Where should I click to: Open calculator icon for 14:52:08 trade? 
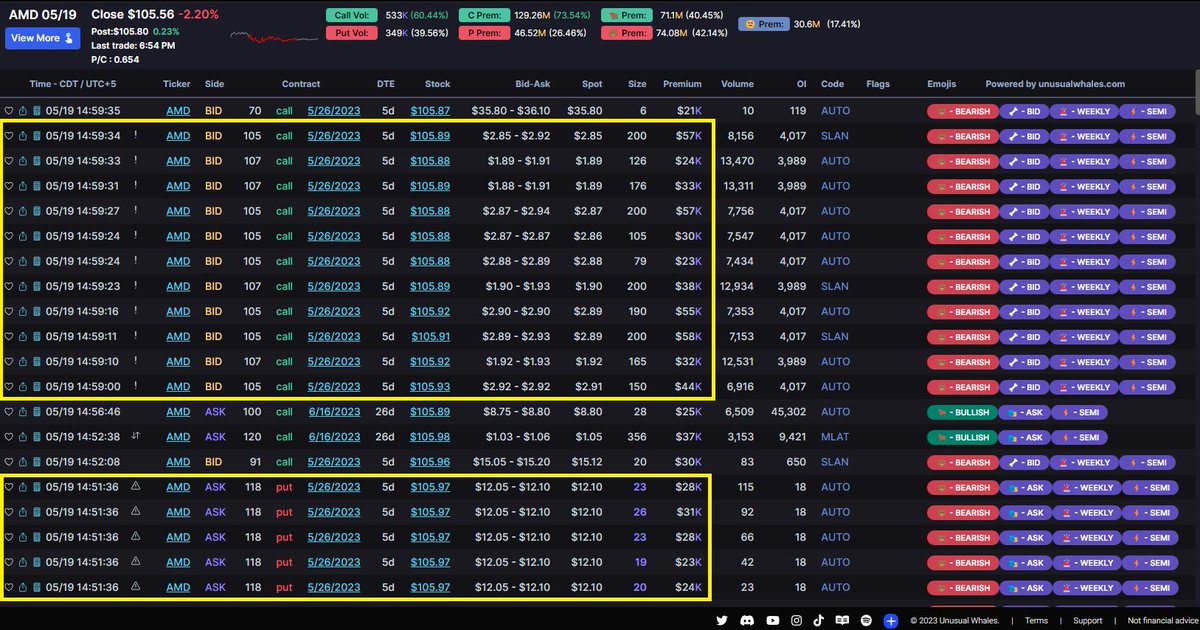pos(36,462)
